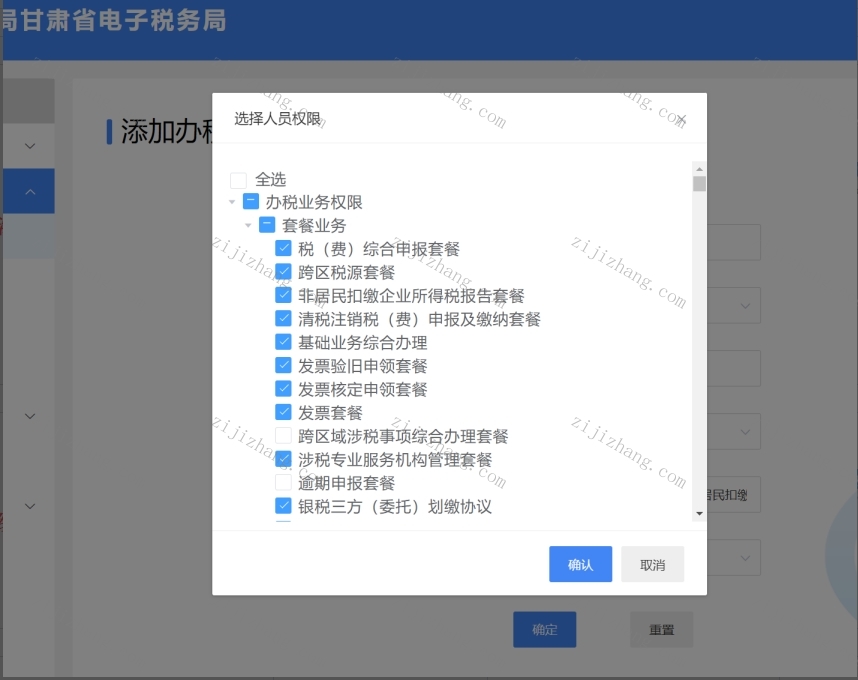Click the permission list scrollbar thumb
Screen dimensions: 858x680
[x=699, y=184]
